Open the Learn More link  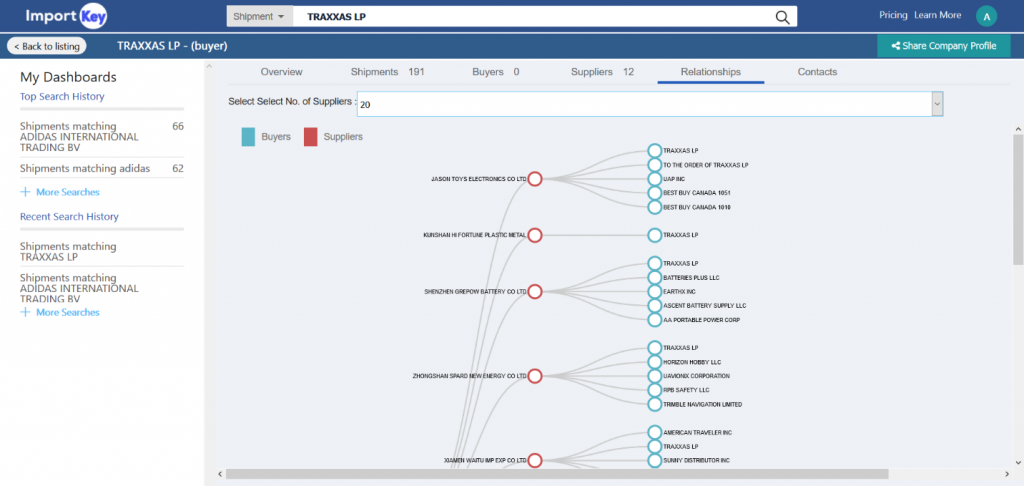click(x=938, y=15)
